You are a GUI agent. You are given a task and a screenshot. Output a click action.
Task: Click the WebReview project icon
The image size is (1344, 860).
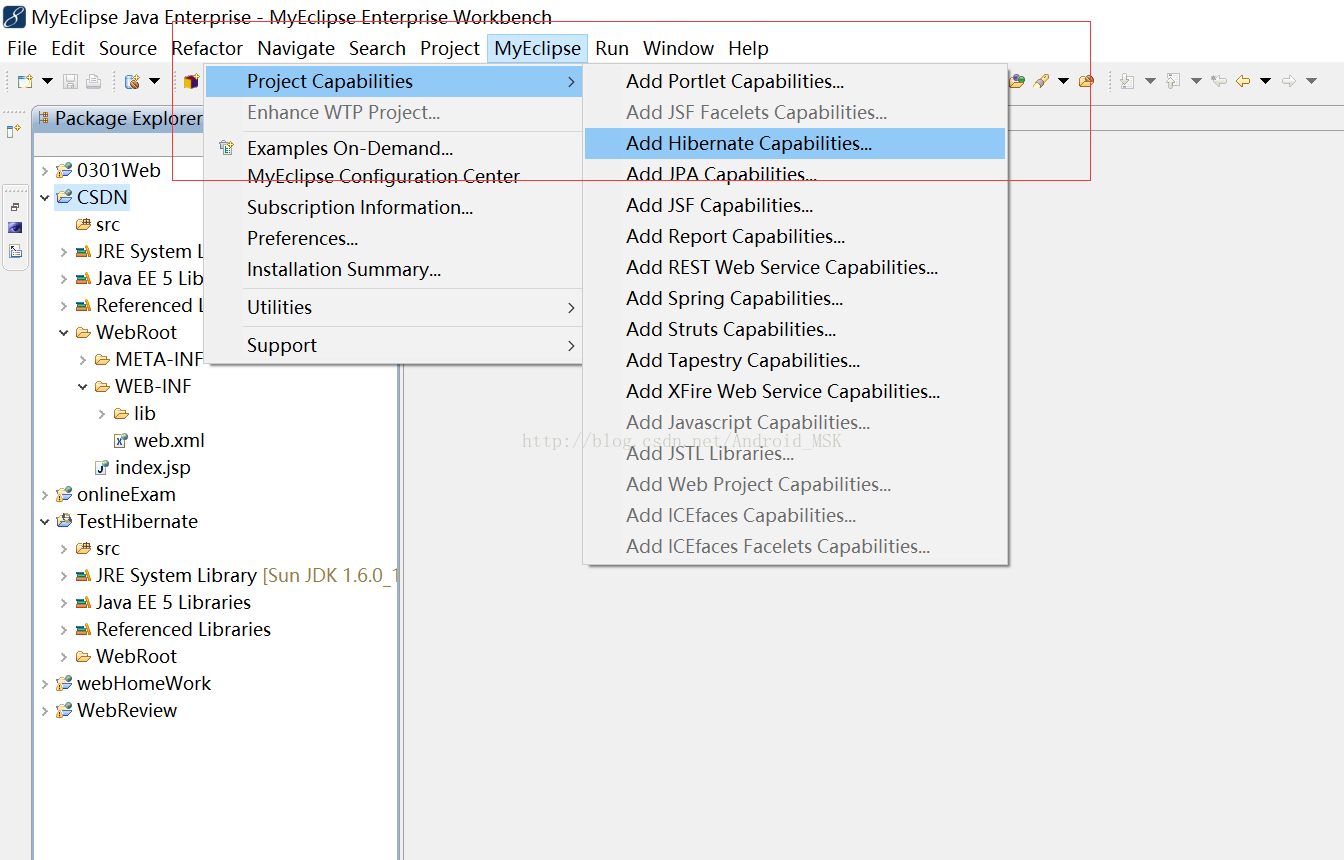pyautogui.click(x=64, y=710)
